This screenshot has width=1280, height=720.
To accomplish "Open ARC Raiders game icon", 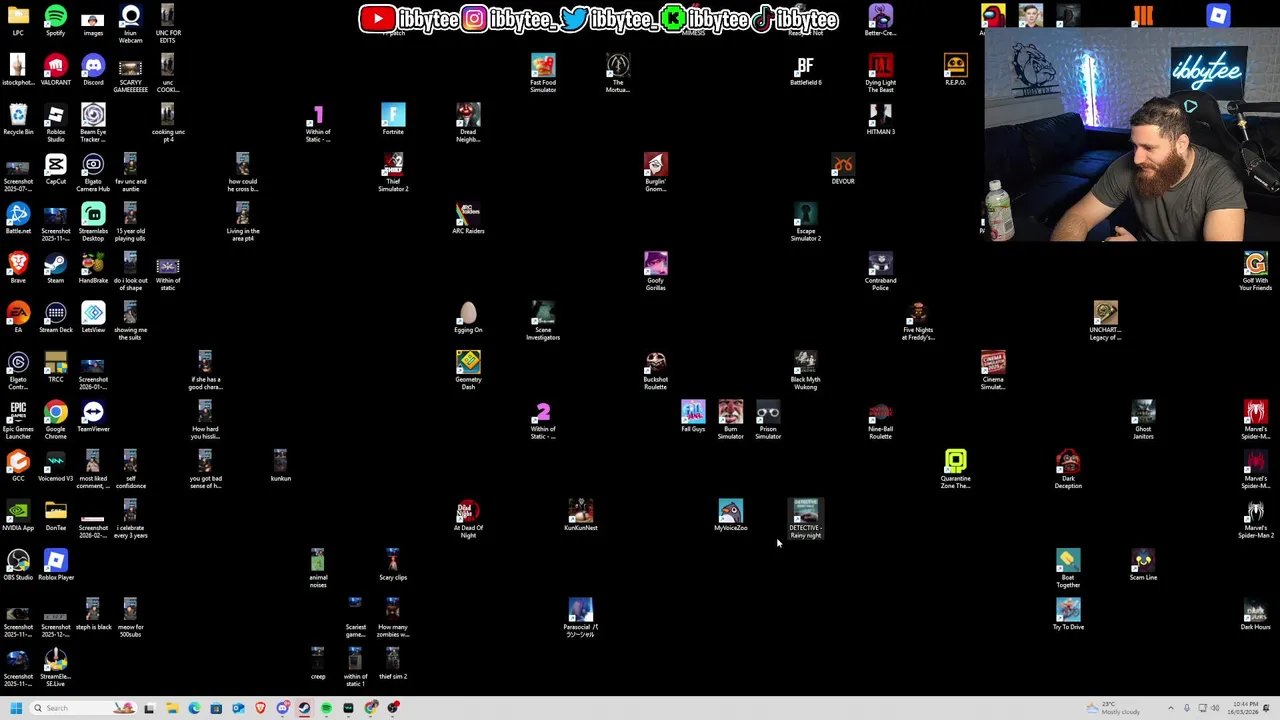I will pyautogui.click(x=468, y=219).
